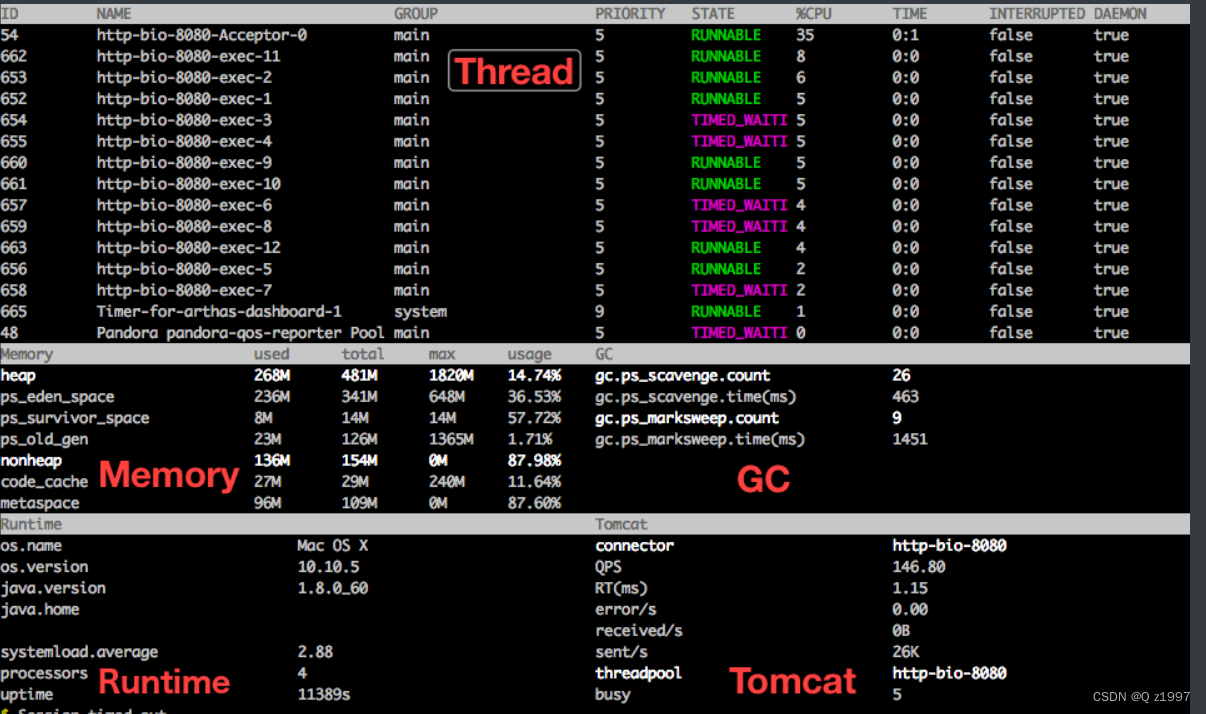Select thread http-bio-8080-exec-10
The width and height of the screenshot is (1206, 714).
(x=189, y=184)
